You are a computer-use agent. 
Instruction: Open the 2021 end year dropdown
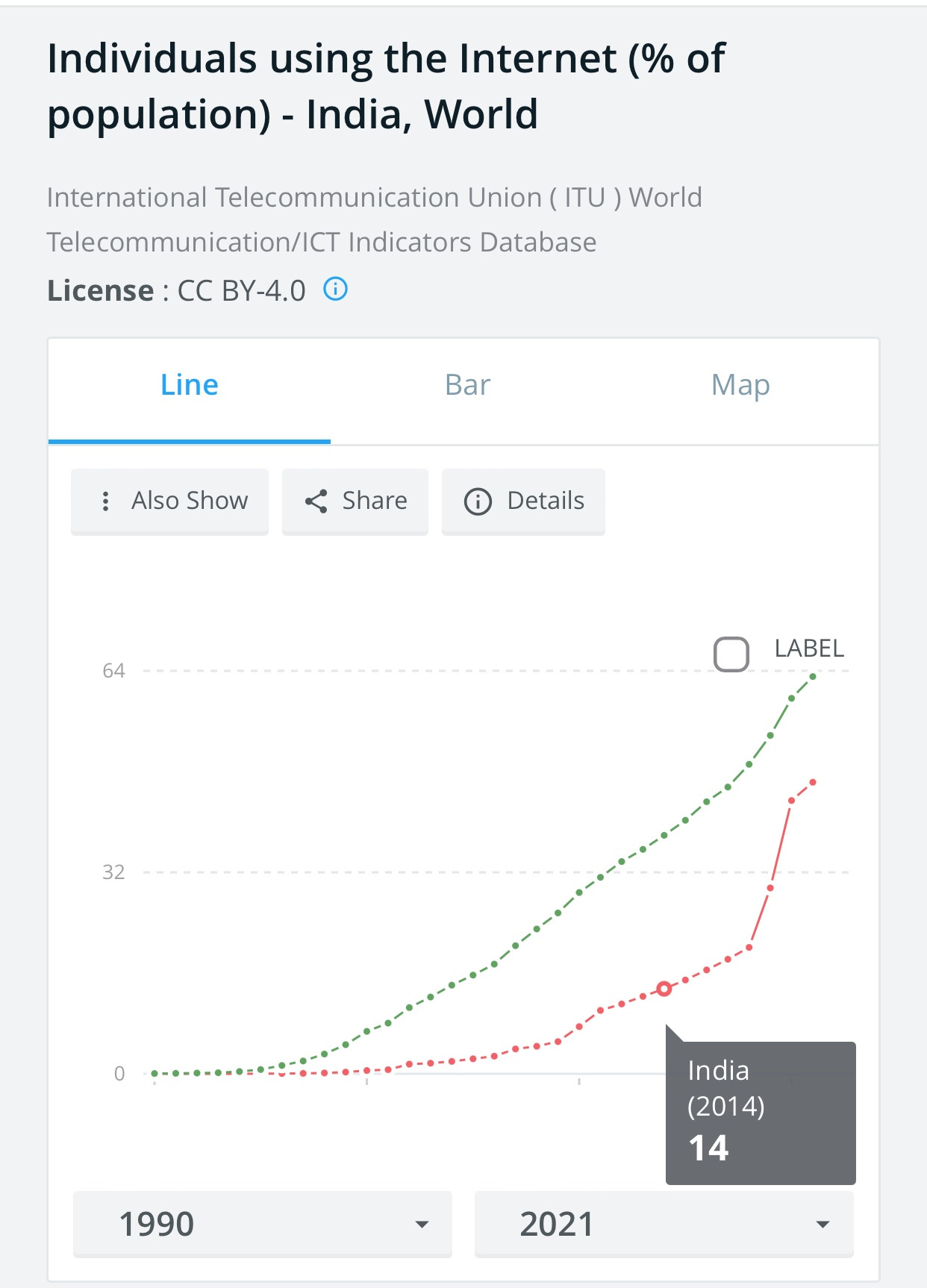tap(664, 1225)
